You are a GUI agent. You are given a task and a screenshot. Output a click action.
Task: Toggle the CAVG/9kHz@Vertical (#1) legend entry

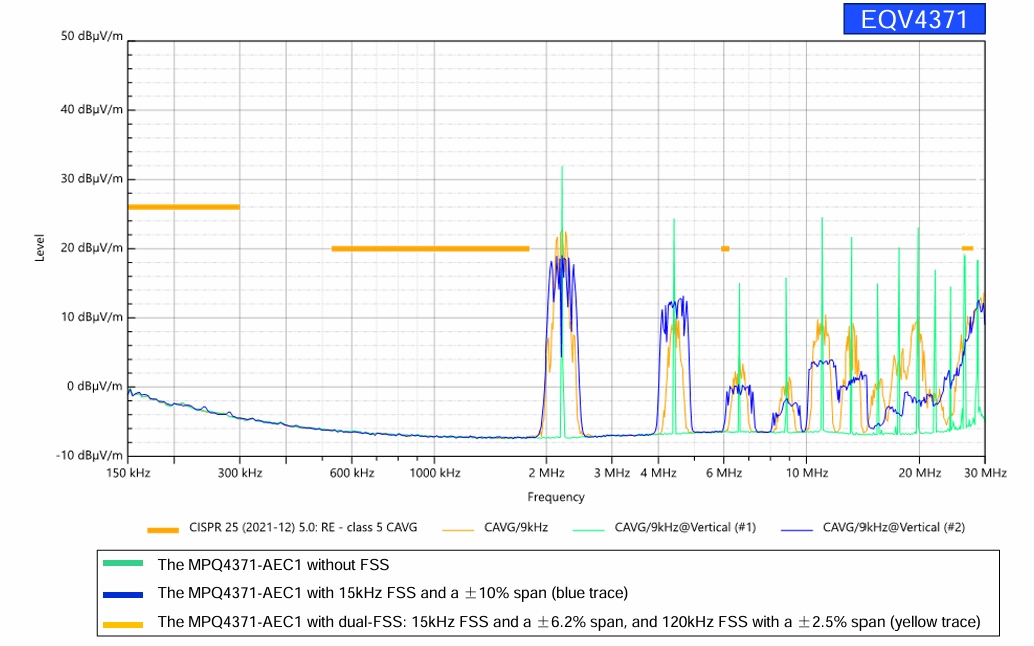tap(685, 527)
